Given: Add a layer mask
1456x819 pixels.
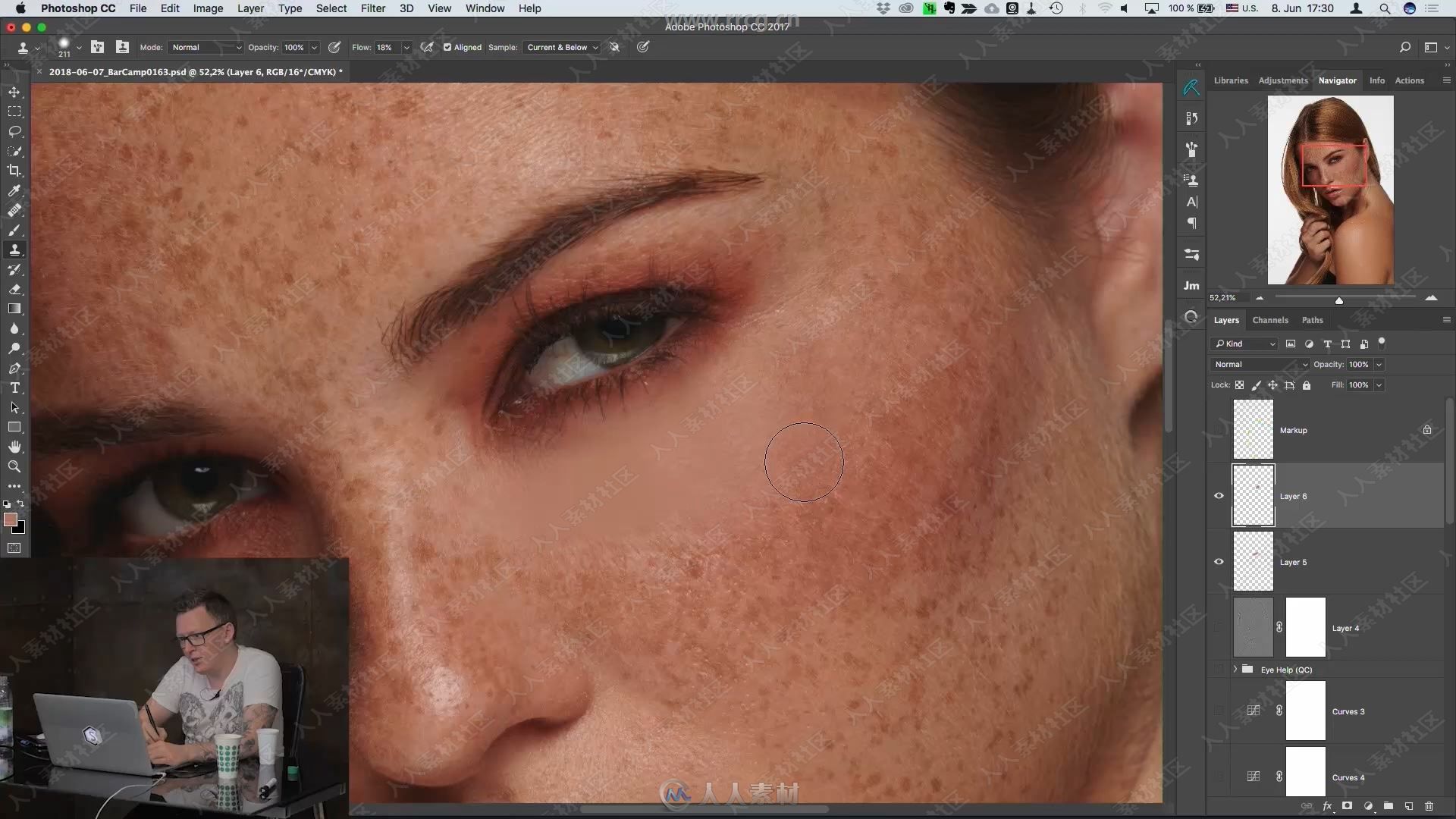Looking at the screenshot, I should (x=1348, y=806).
